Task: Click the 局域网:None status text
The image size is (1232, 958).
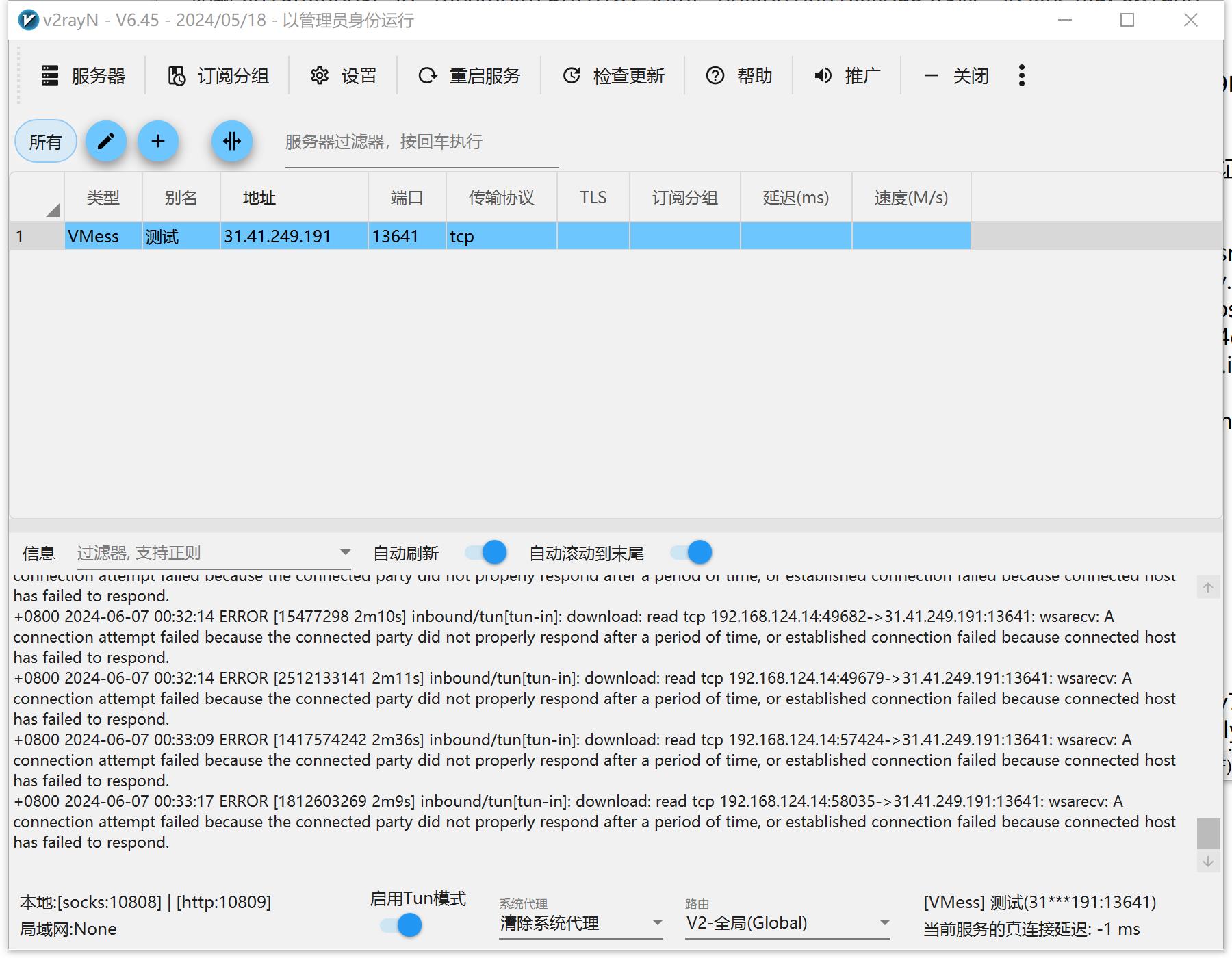Action: click(68, 929)
